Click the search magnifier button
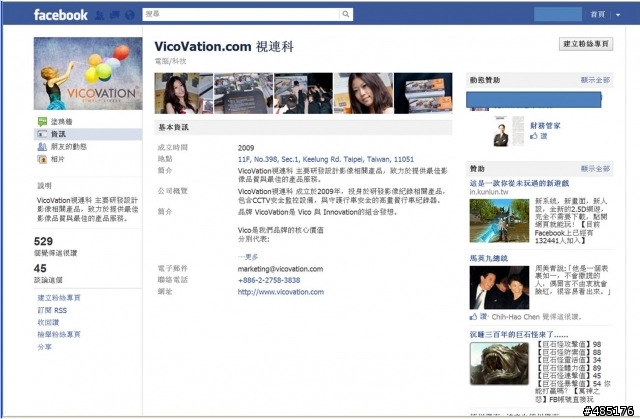 (346, 14)
